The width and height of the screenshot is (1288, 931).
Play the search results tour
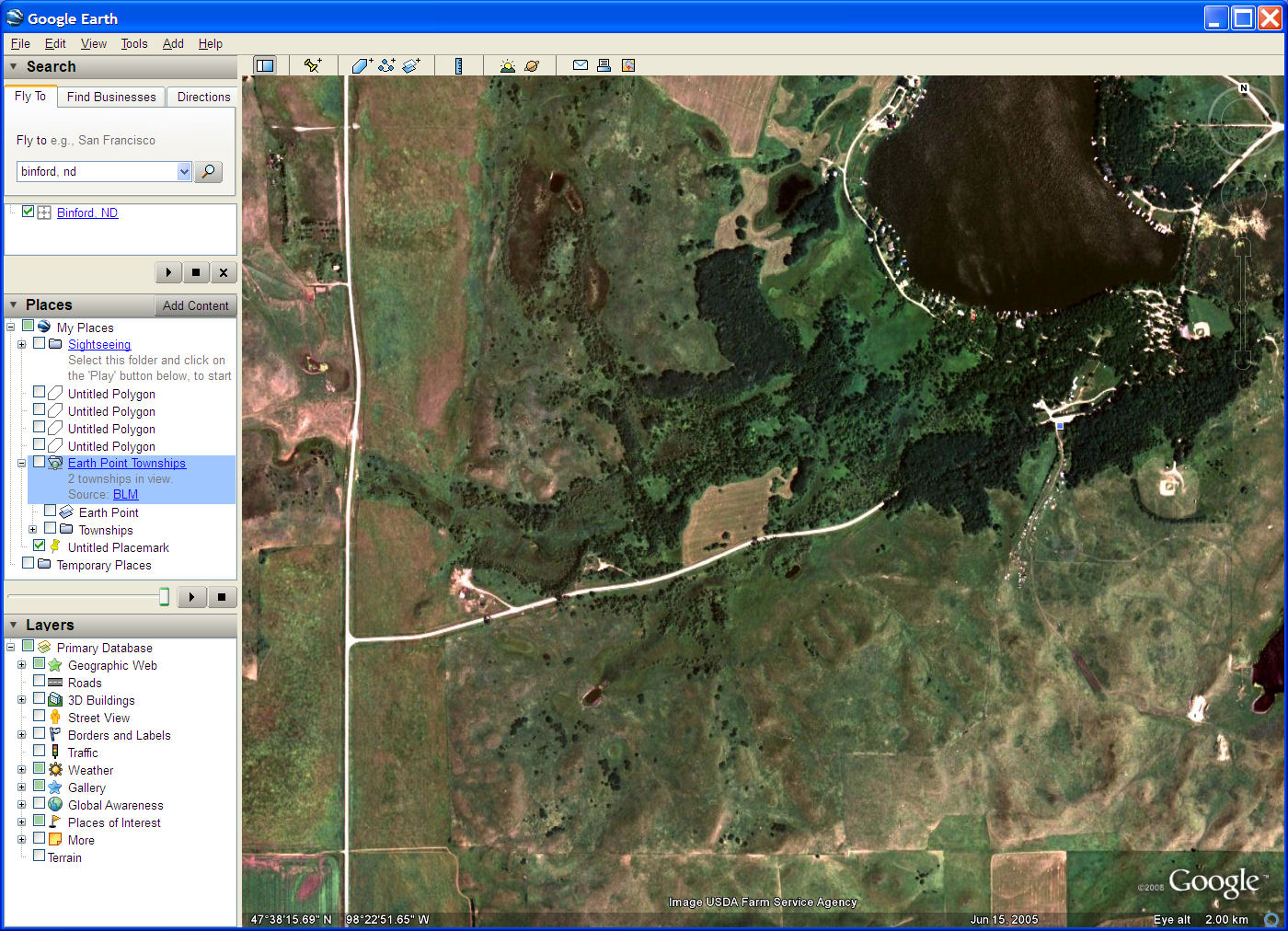click(x=168, y=272)
